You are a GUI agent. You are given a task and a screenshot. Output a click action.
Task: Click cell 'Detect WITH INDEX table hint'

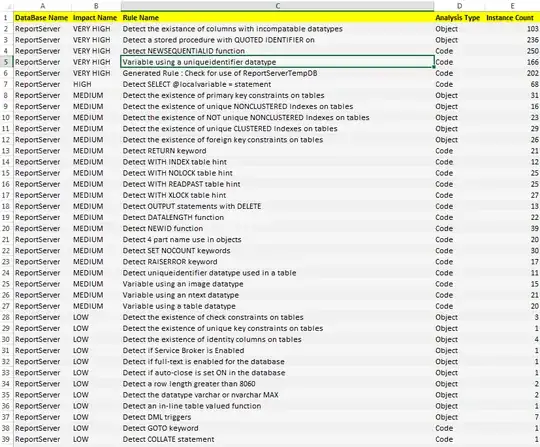click(x=277, y=162)
